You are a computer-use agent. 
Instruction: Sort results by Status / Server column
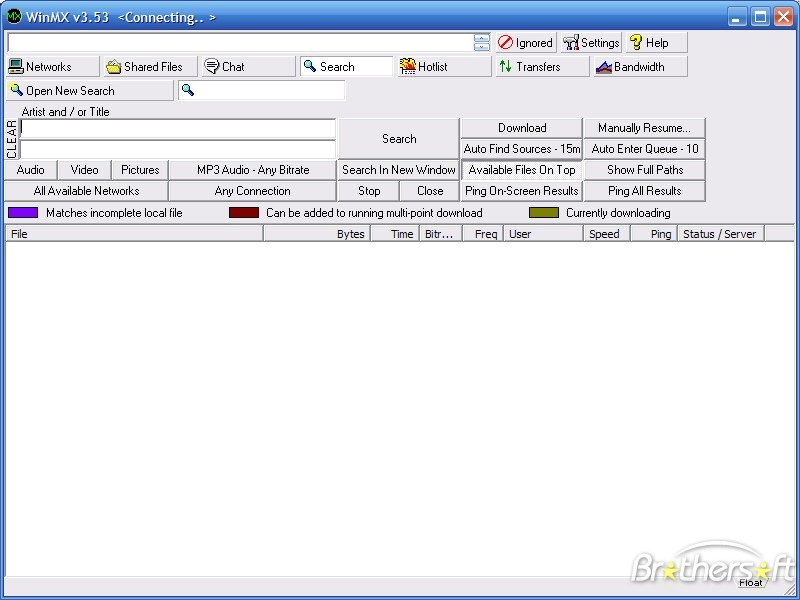pyautogui.click(x=721, y=234)
